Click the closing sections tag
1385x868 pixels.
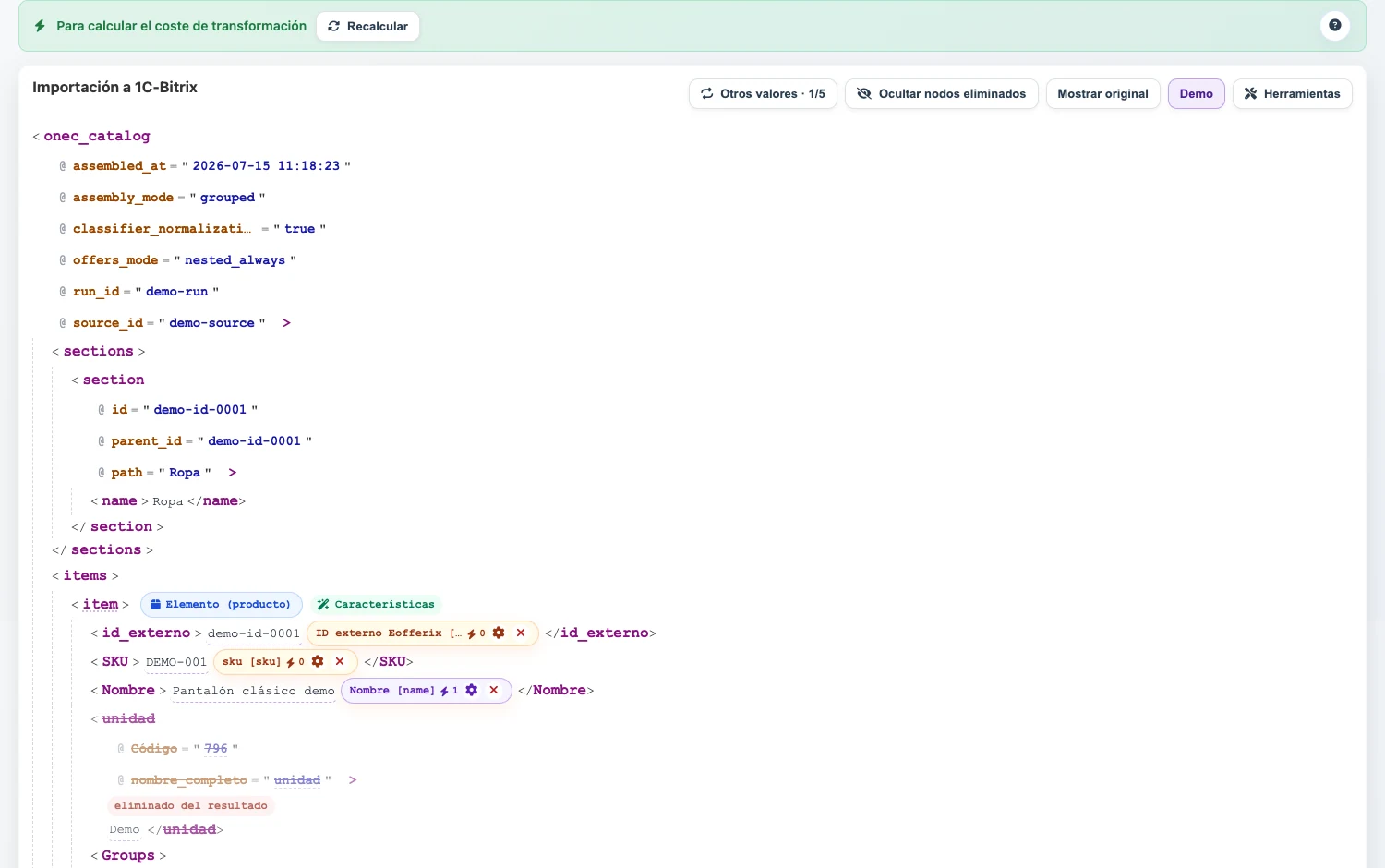click(106, 549)
